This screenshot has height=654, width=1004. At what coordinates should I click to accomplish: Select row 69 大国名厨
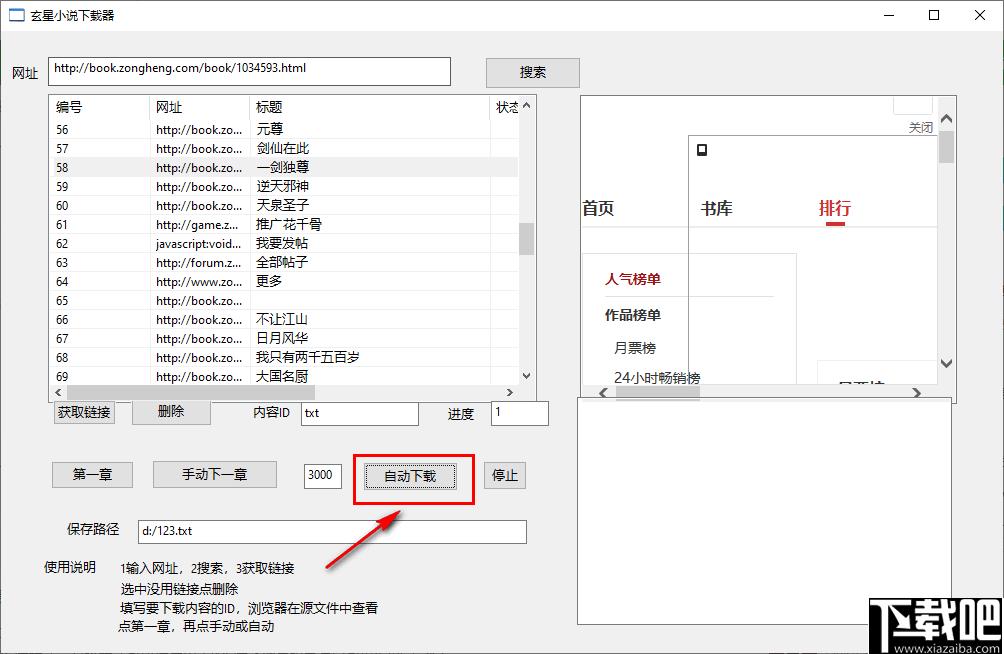pyautogui.click(x=284, y=377)
